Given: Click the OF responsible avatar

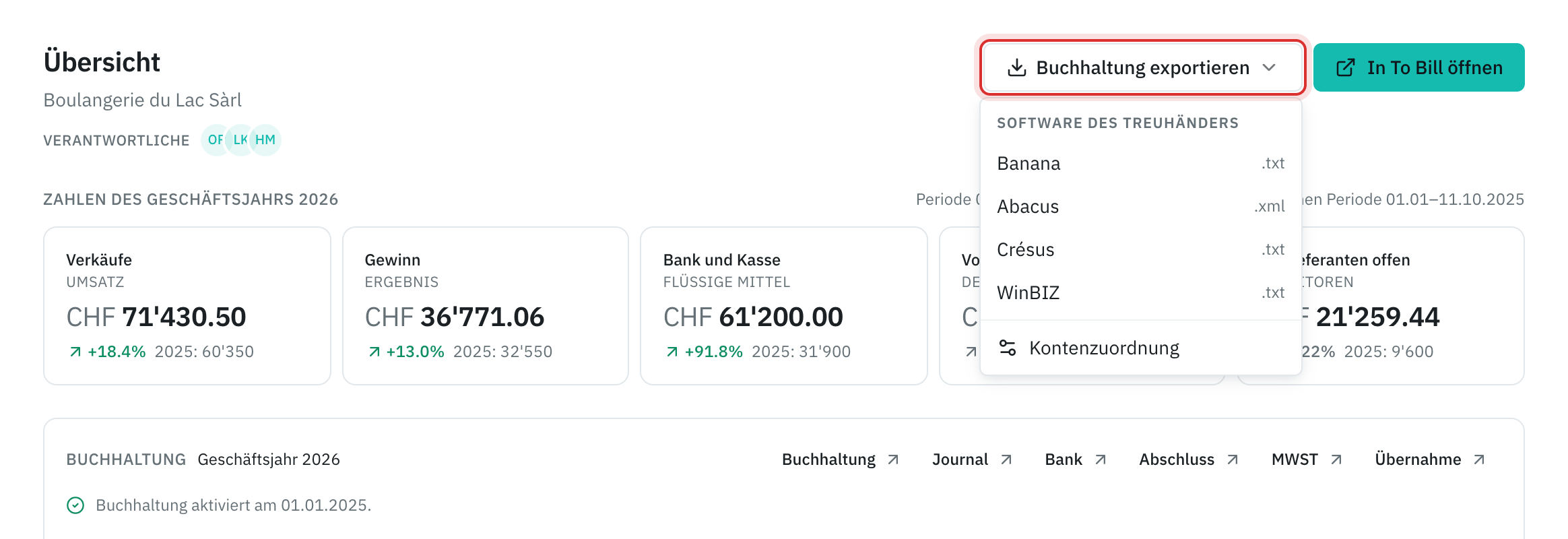Looking at the screenshot, I should point(216,140).
